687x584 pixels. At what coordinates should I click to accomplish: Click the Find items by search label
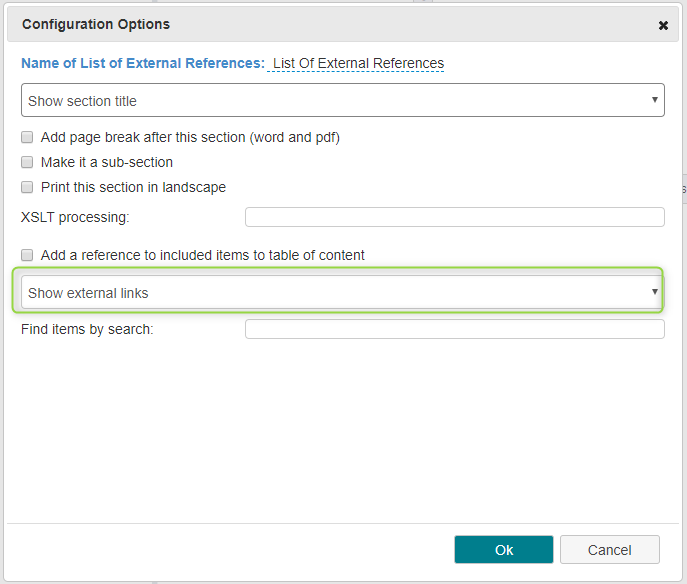coord(87,329)
